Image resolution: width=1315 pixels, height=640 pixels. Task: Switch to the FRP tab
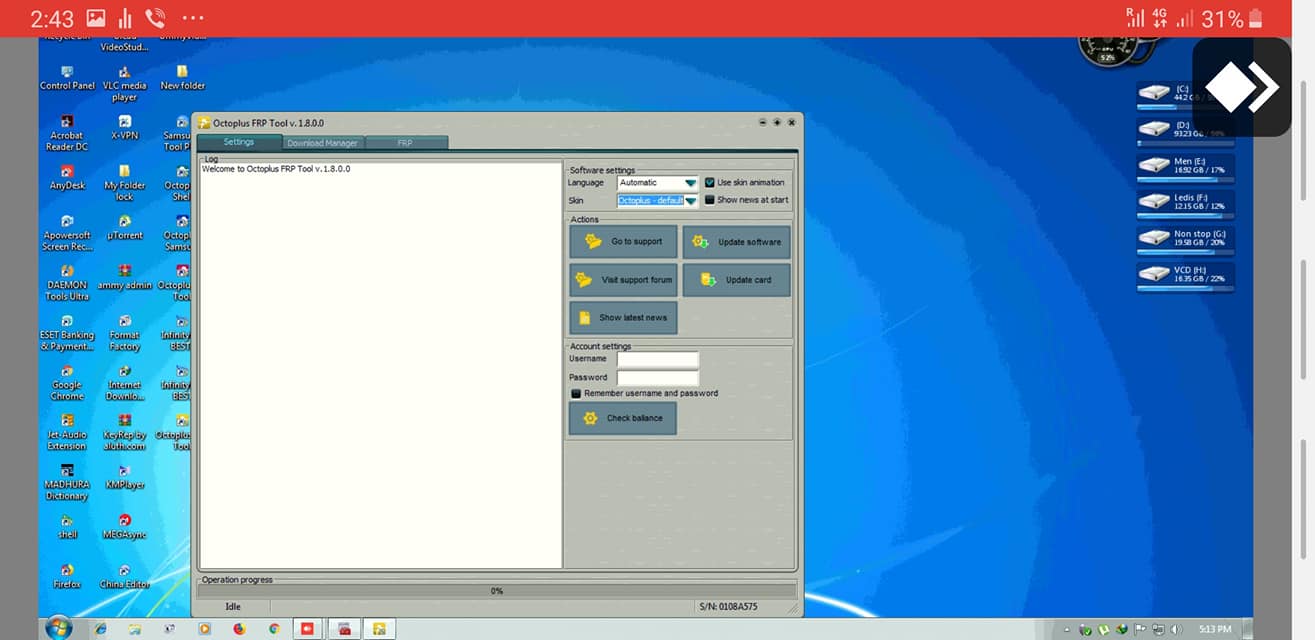405,143
